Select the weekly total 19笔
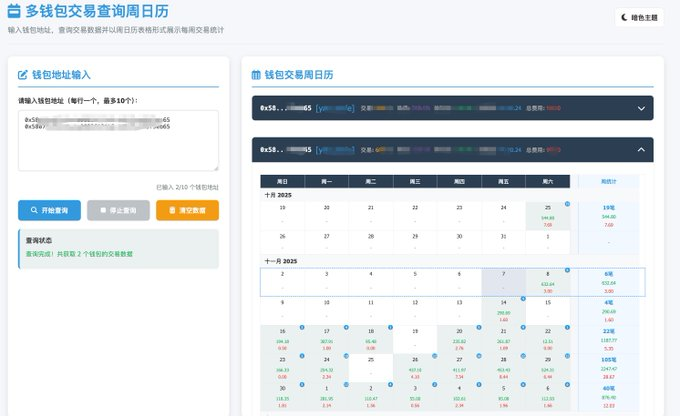Viewport: 680px width, 416px height. 608,208
